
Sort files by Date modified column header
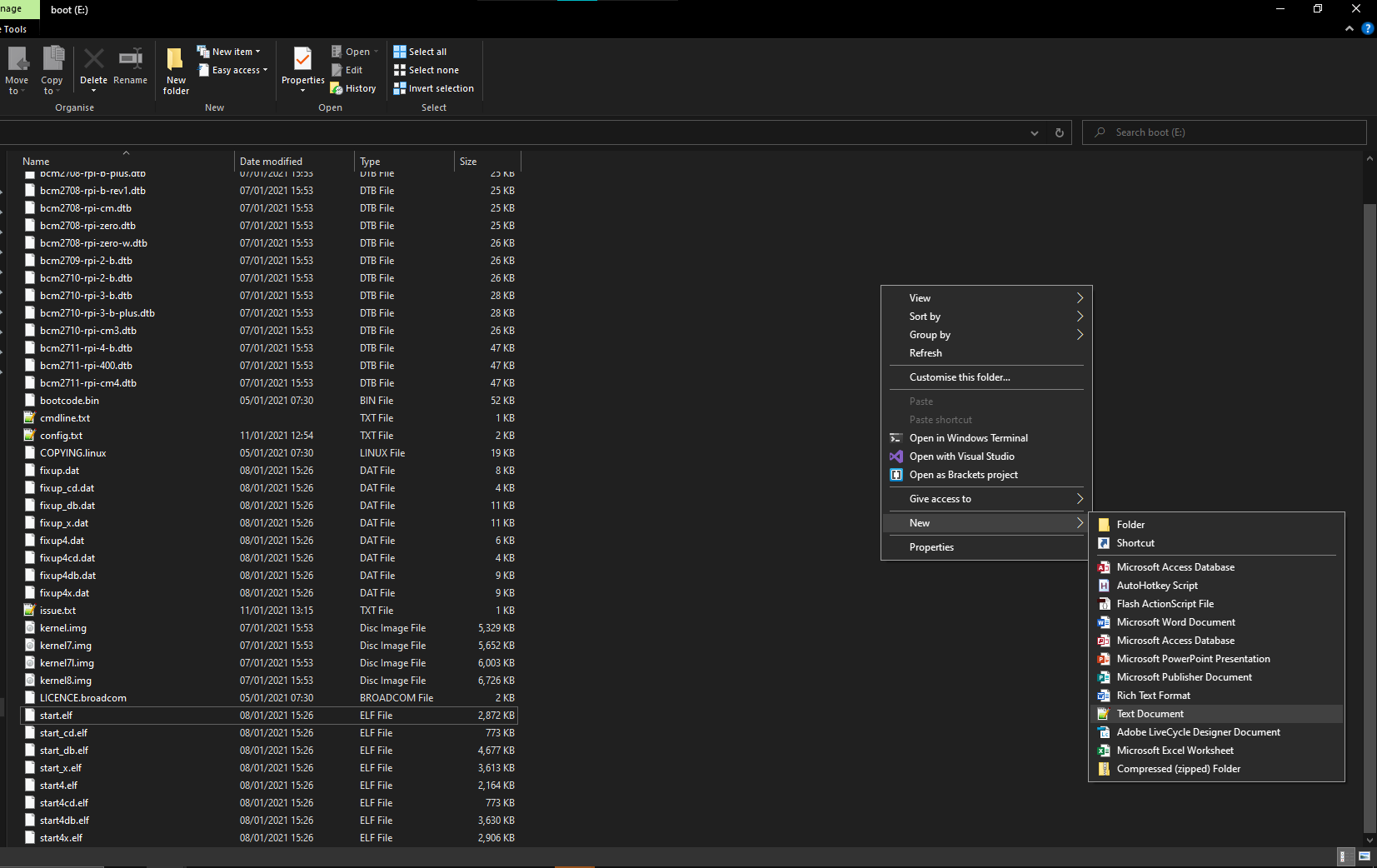(x=294, y=161)
